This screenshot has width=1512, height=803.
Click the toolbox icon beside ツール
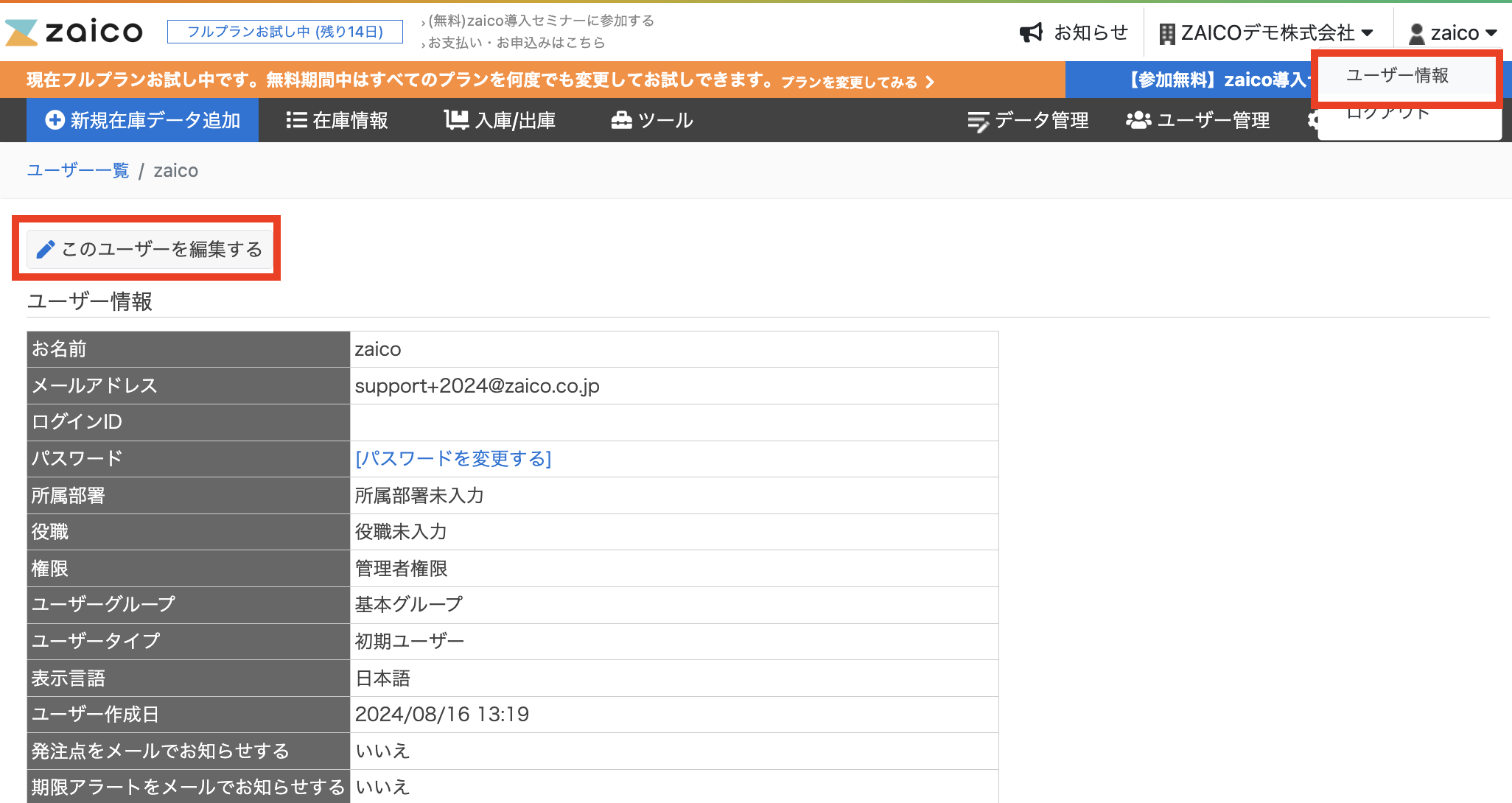click(622, 119)
